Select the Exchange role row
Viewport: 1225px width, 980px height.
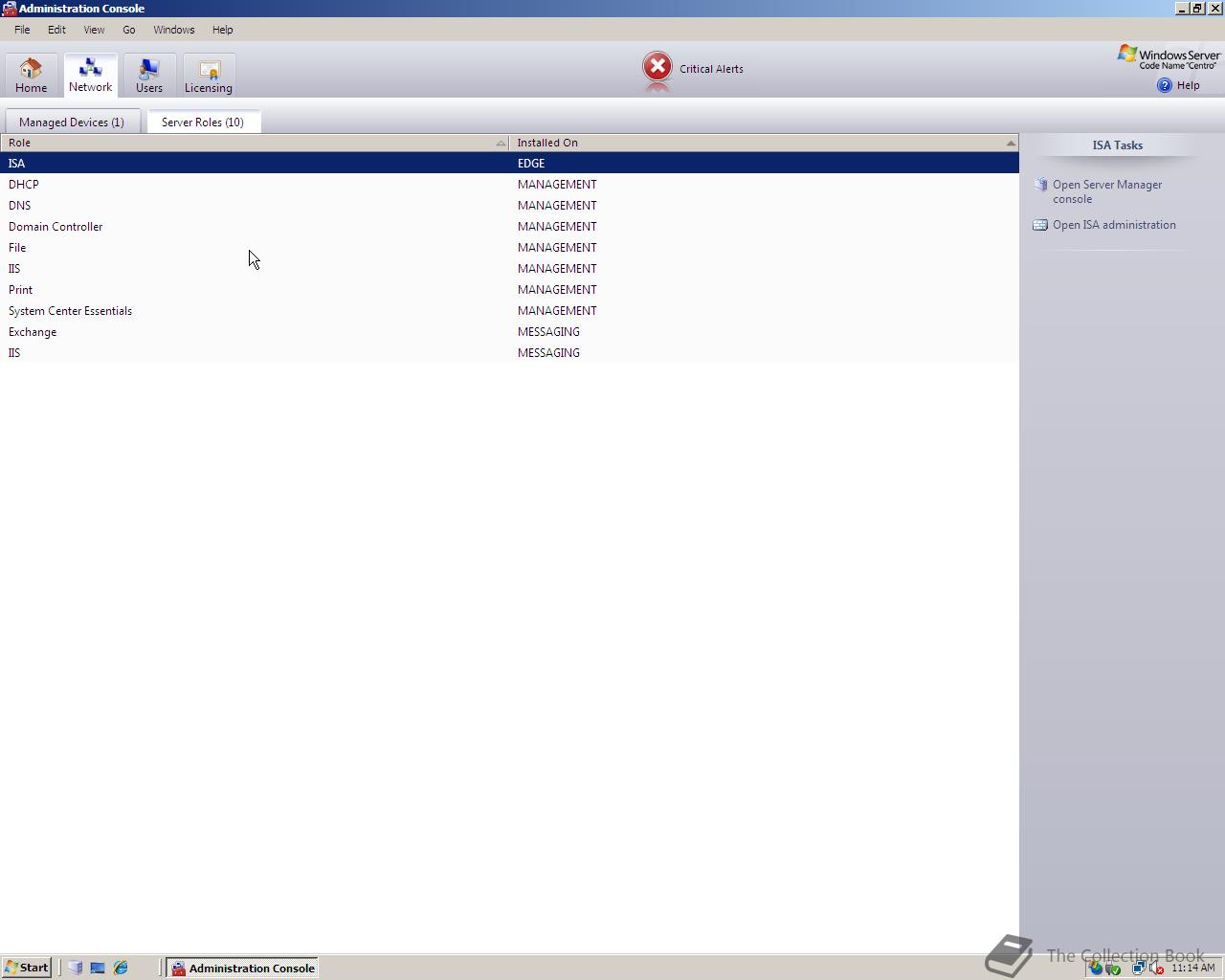pyautogui.click(x=509, y=331)
